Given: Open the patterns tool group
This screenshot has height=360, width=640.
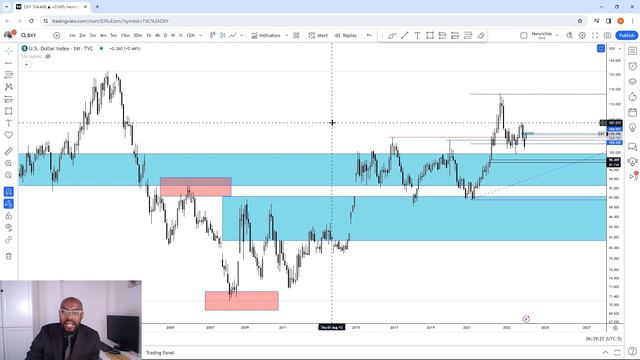Looking at the screenshot, I should (x=9, y=87).
